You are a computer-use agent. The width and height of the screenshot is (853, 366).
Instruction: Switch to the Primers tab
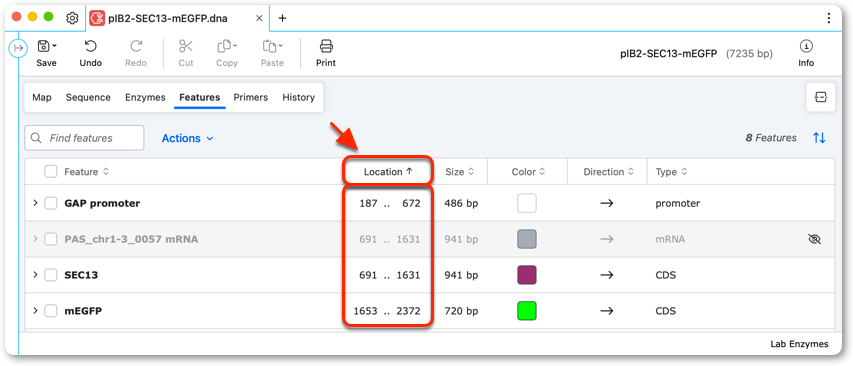coord(251,97)
